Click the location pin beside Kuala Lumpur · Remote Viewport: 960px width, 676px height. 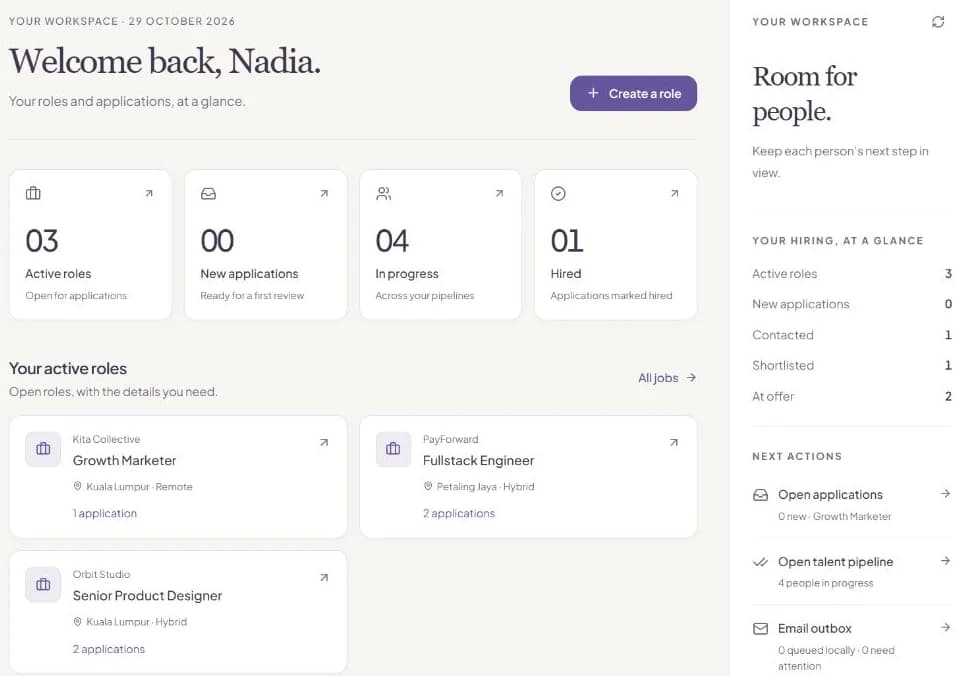pos(77,486)
